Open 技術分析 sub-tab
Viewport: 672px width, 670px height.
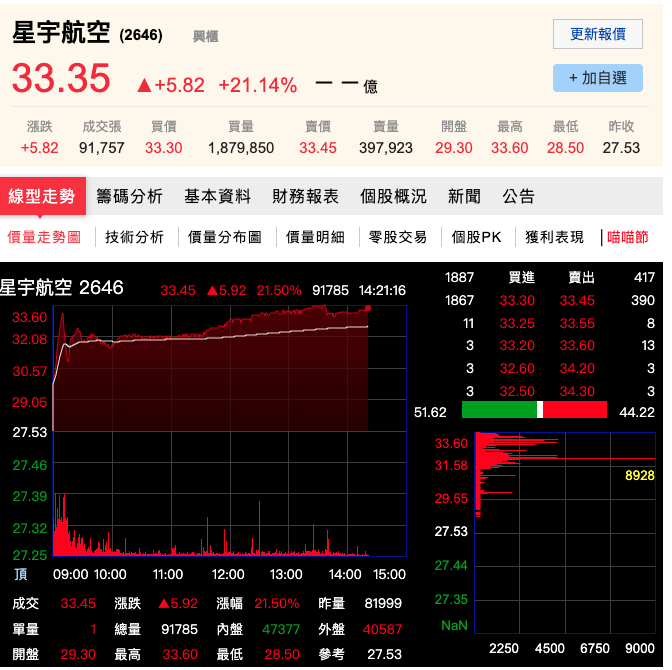coord(135,237)
